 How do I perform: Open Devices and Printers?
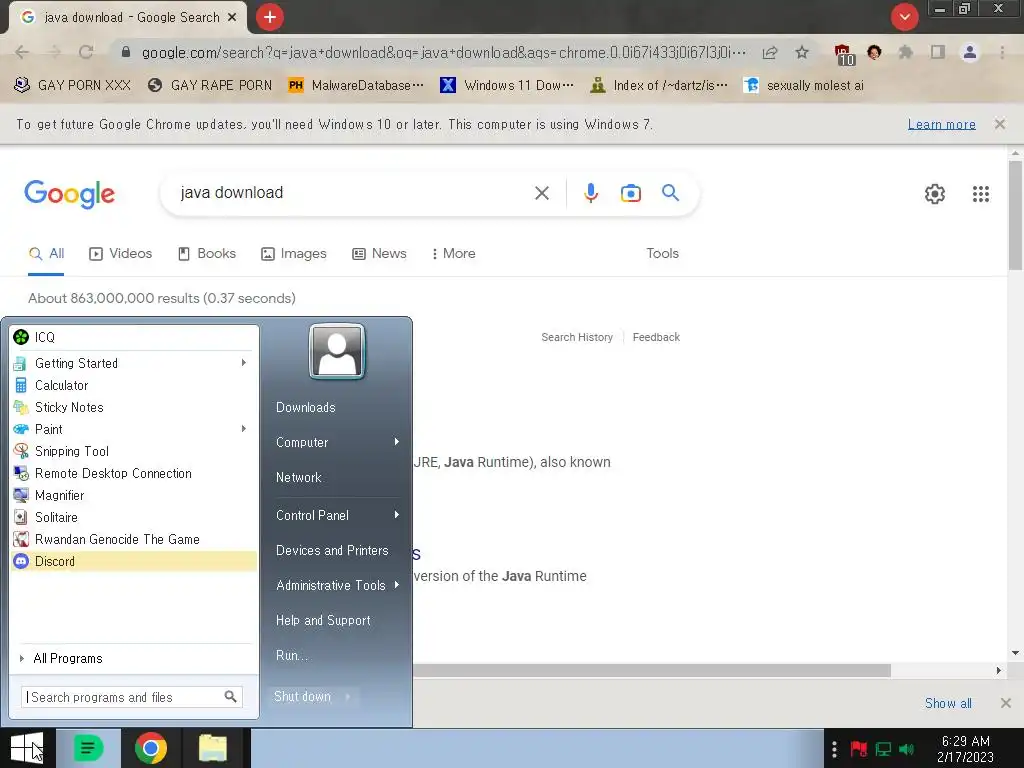tap(332, 551)
